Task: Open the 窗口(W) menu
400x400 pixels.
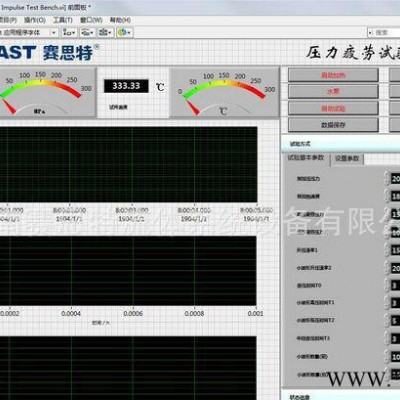Action: pos(91,20)
